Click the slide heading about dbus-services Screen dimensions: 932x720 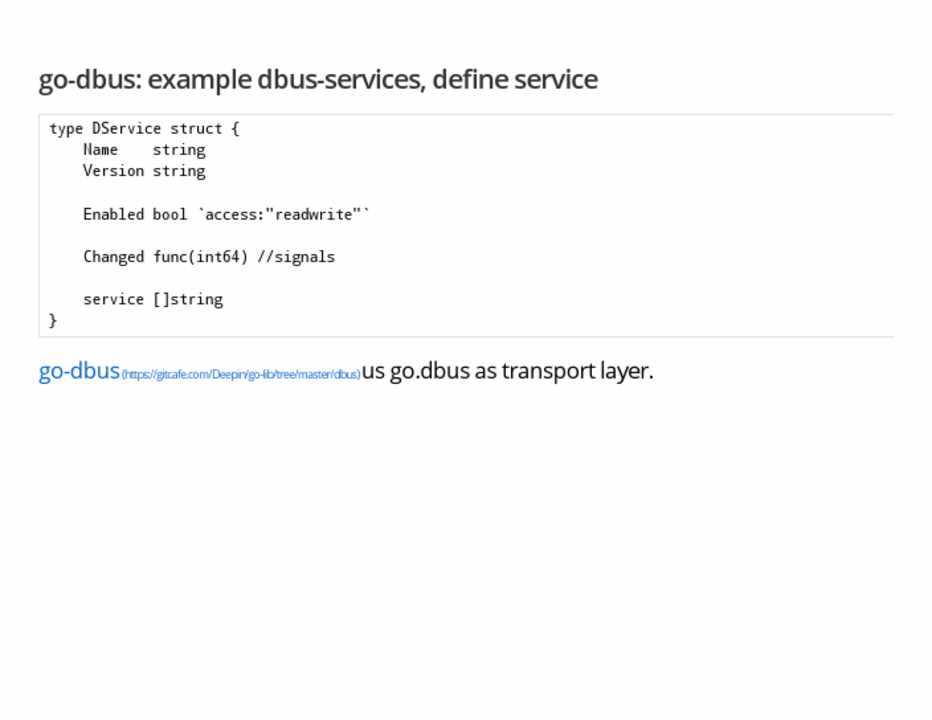click(318, 79)
